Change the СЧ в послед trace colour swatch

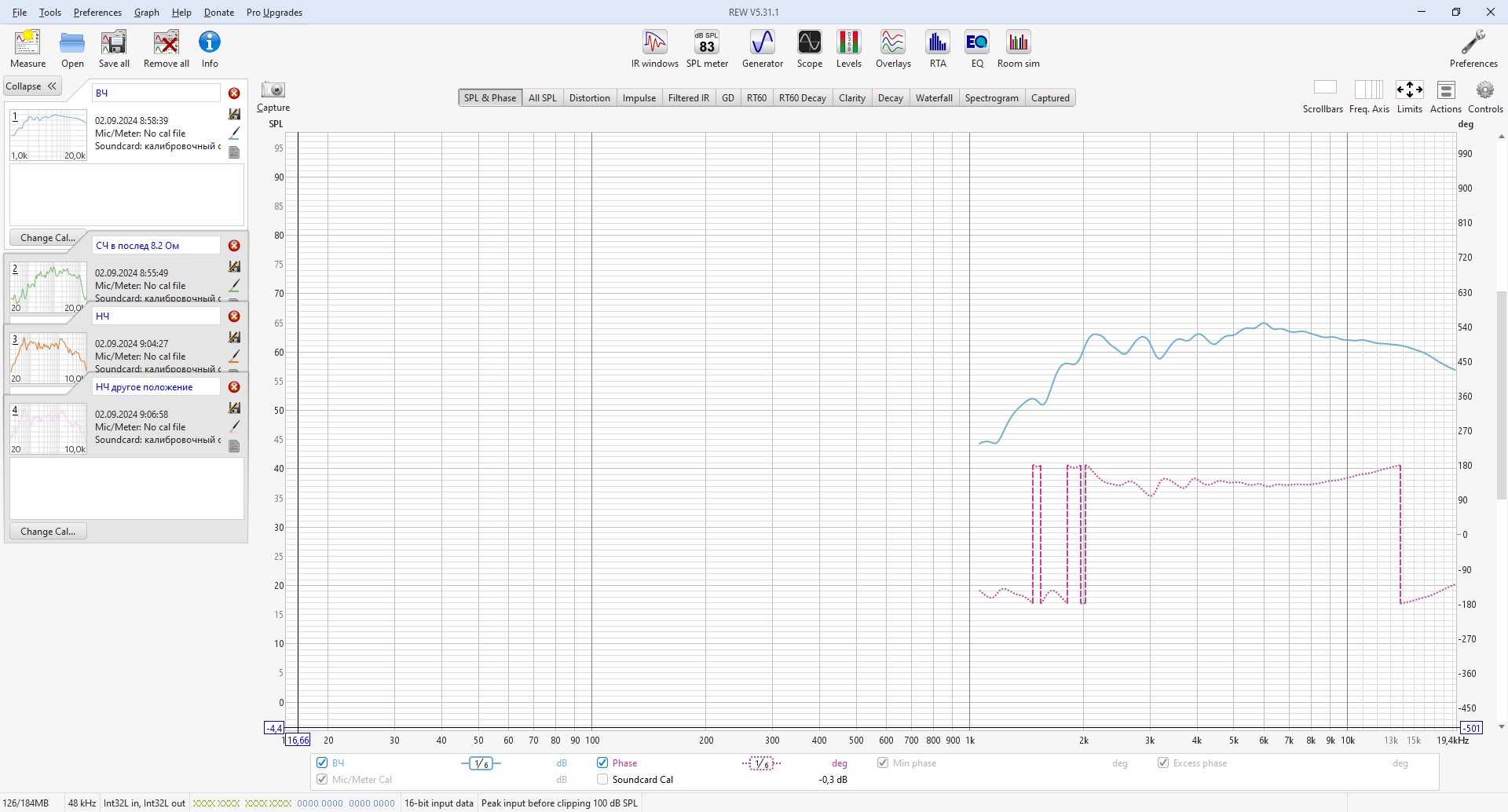pyautogui.click(x=234, y=286)
